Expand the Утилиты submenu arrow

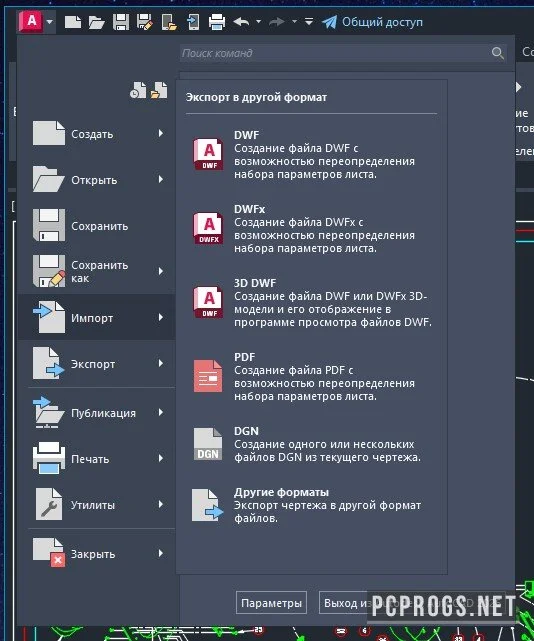[x=161, y=504]
